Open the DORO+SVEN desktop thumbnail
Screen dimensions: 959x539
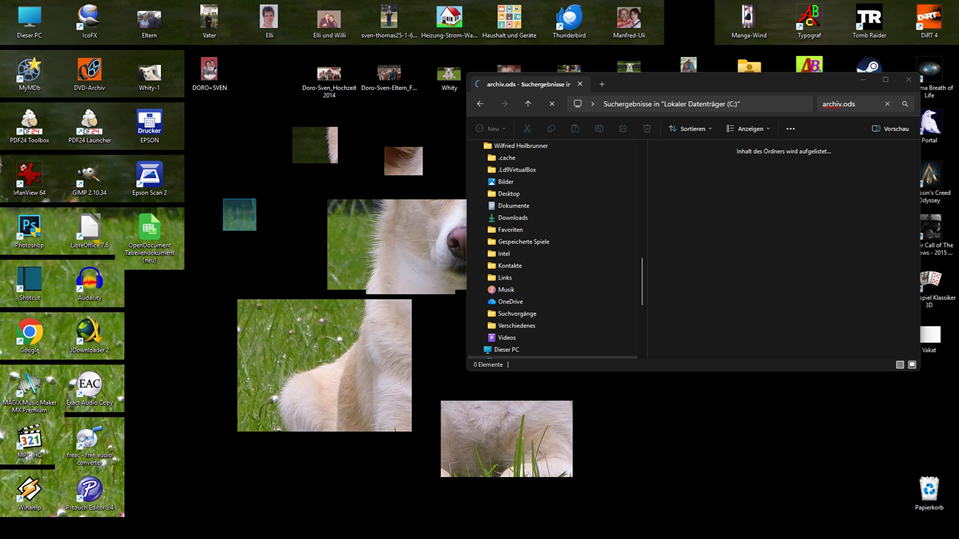209,74
